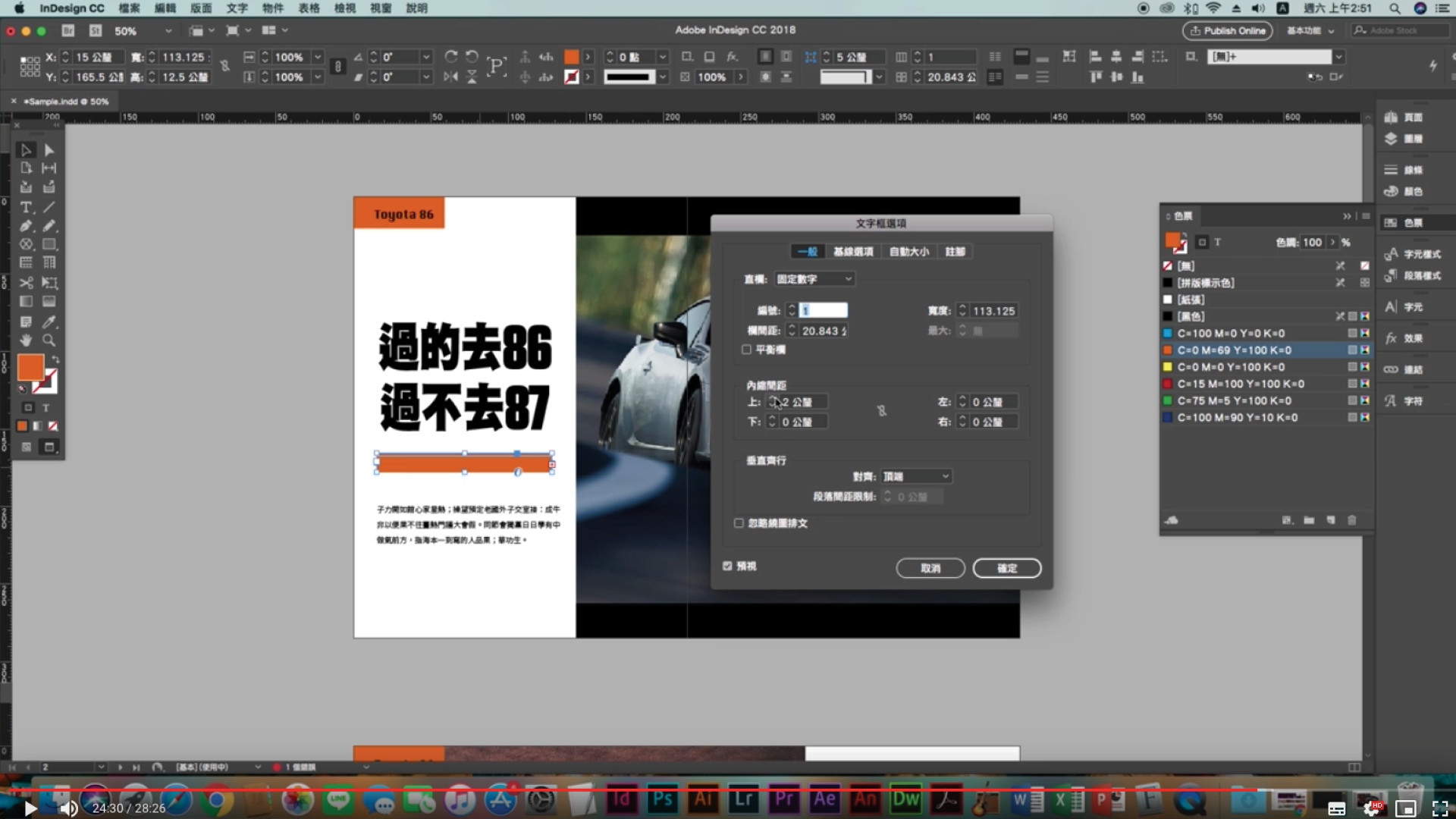Click the 下 bottom inset field

point(803,422)
